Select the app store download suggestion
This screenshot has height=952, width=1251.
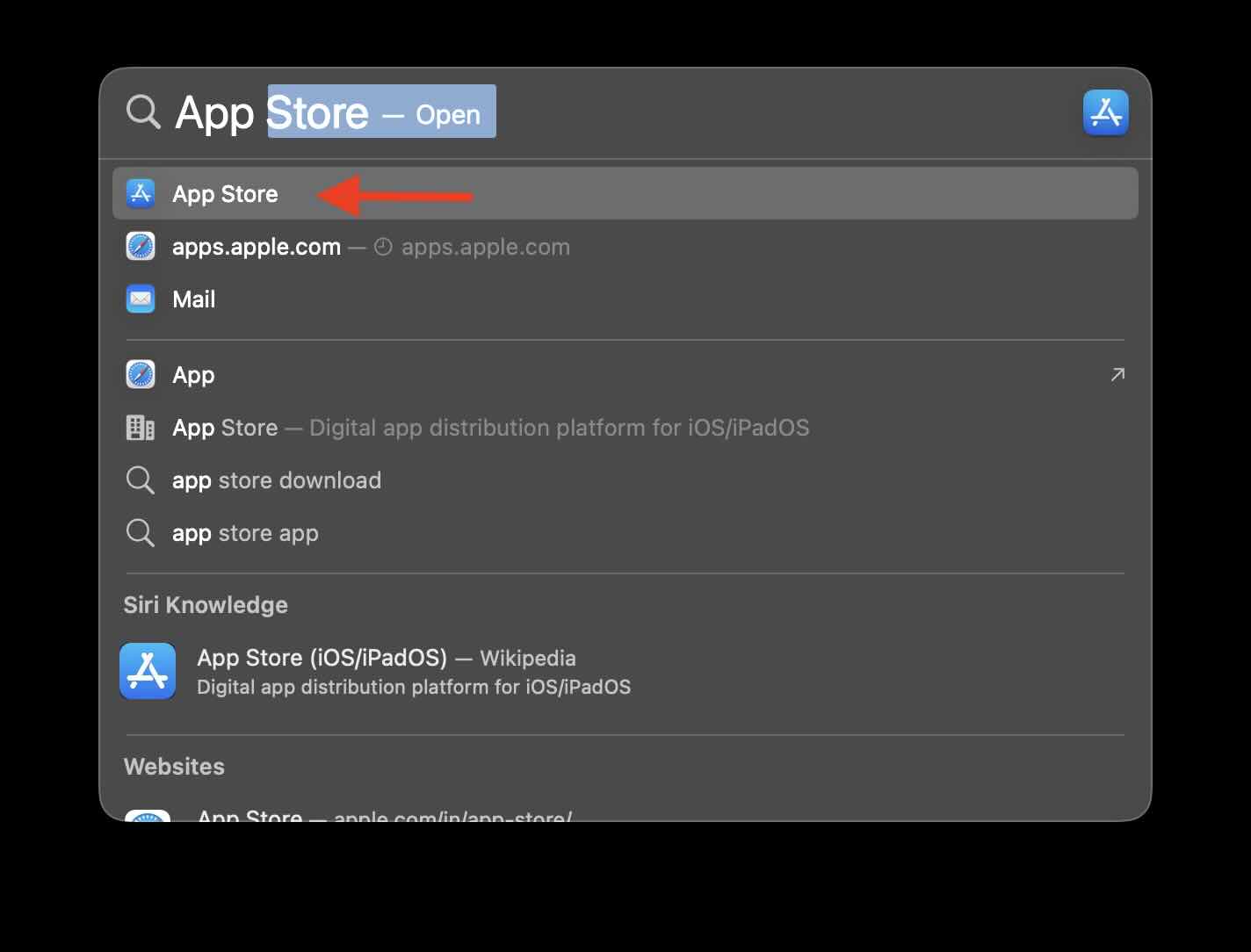(276, 480)
